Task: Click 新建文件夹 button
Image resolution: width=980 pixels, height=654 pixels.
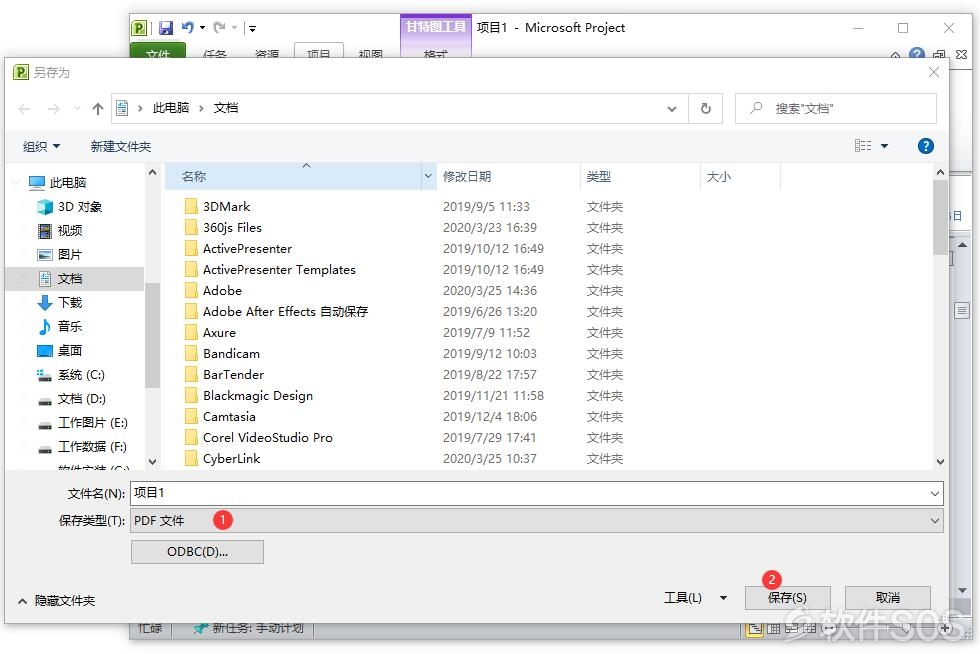Action: (x=121, y=146)
